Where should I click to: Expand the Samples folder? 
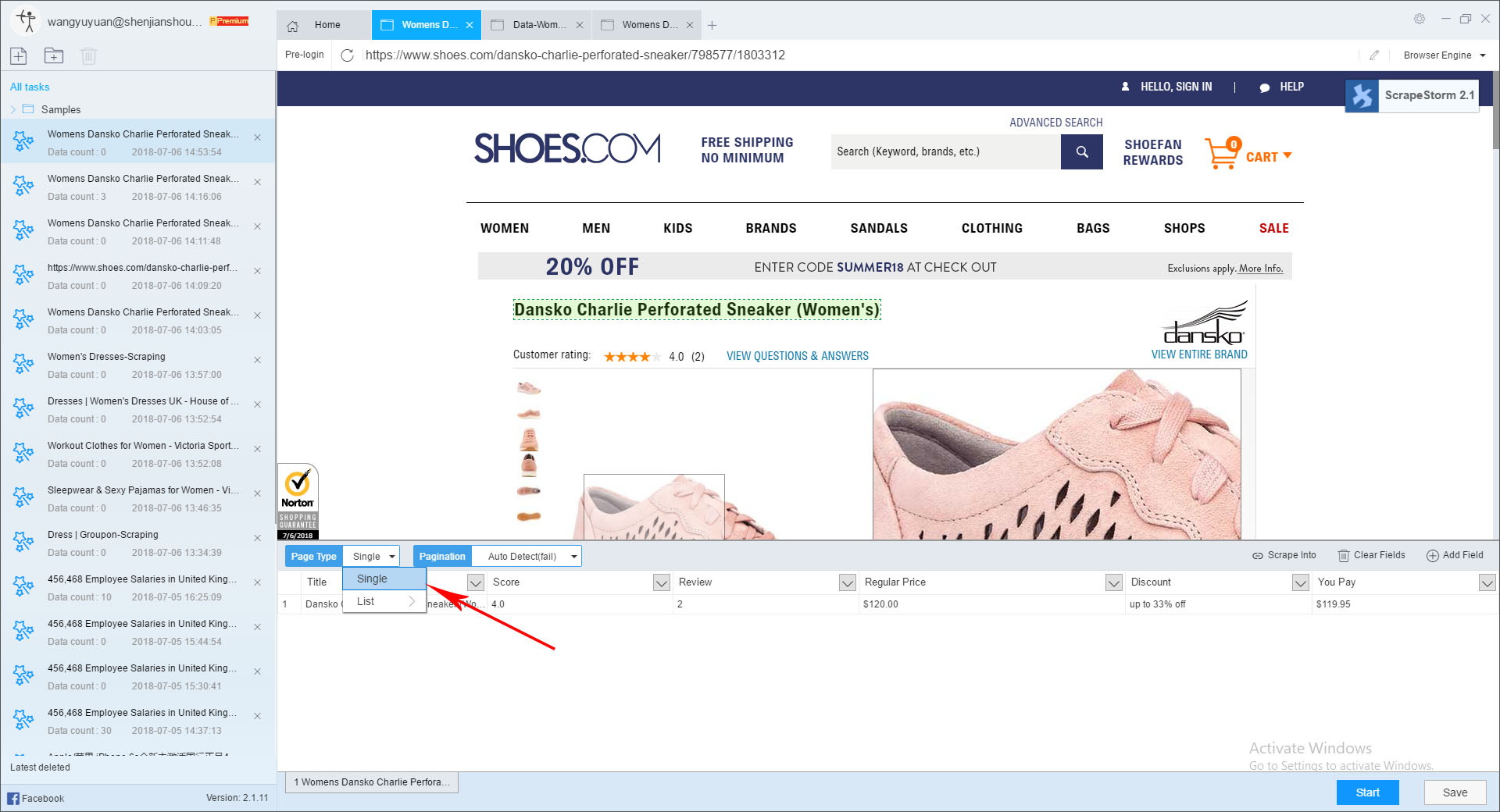[13, 109]
